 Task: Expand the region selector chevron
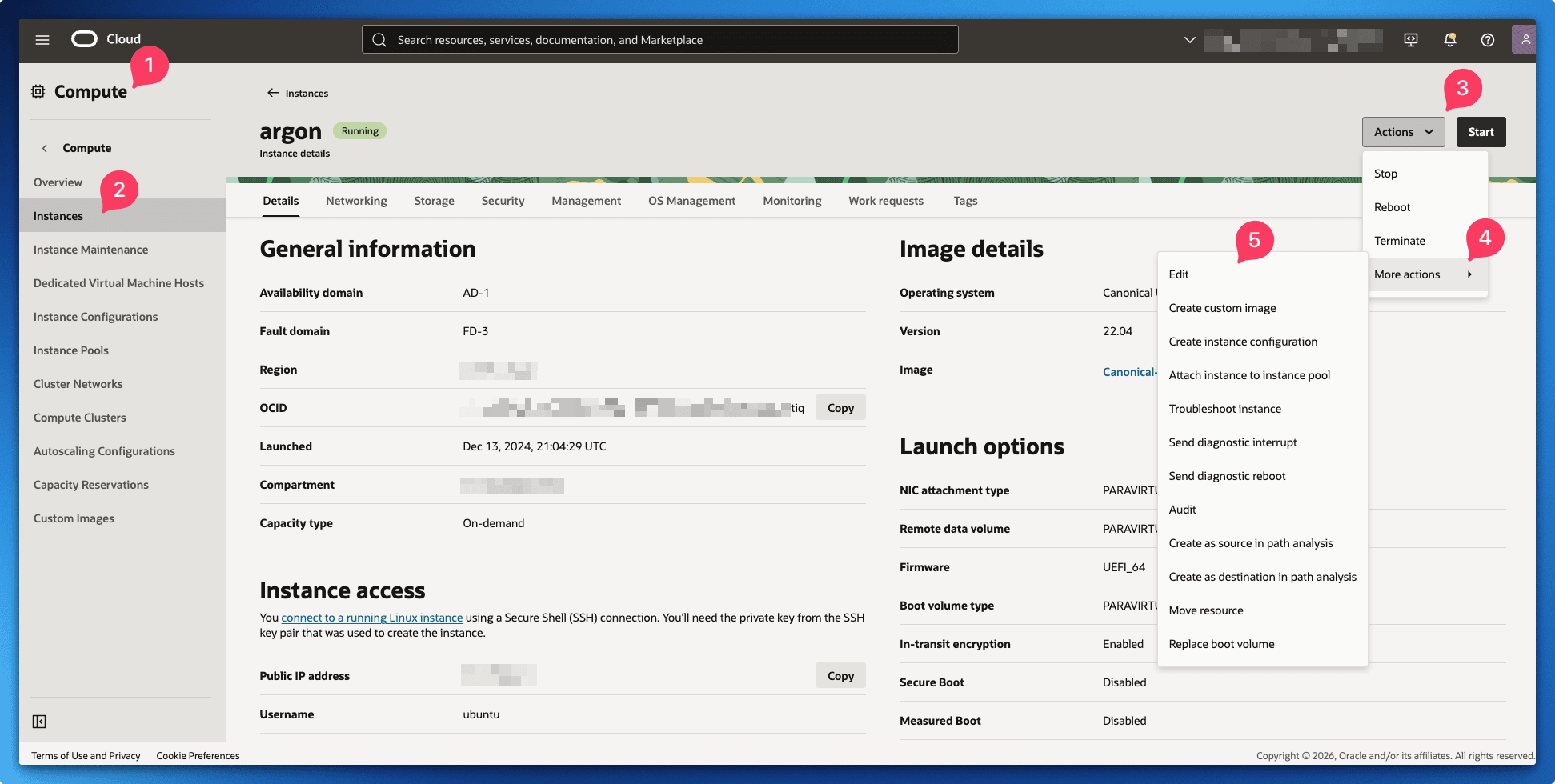click(1190, 39)
